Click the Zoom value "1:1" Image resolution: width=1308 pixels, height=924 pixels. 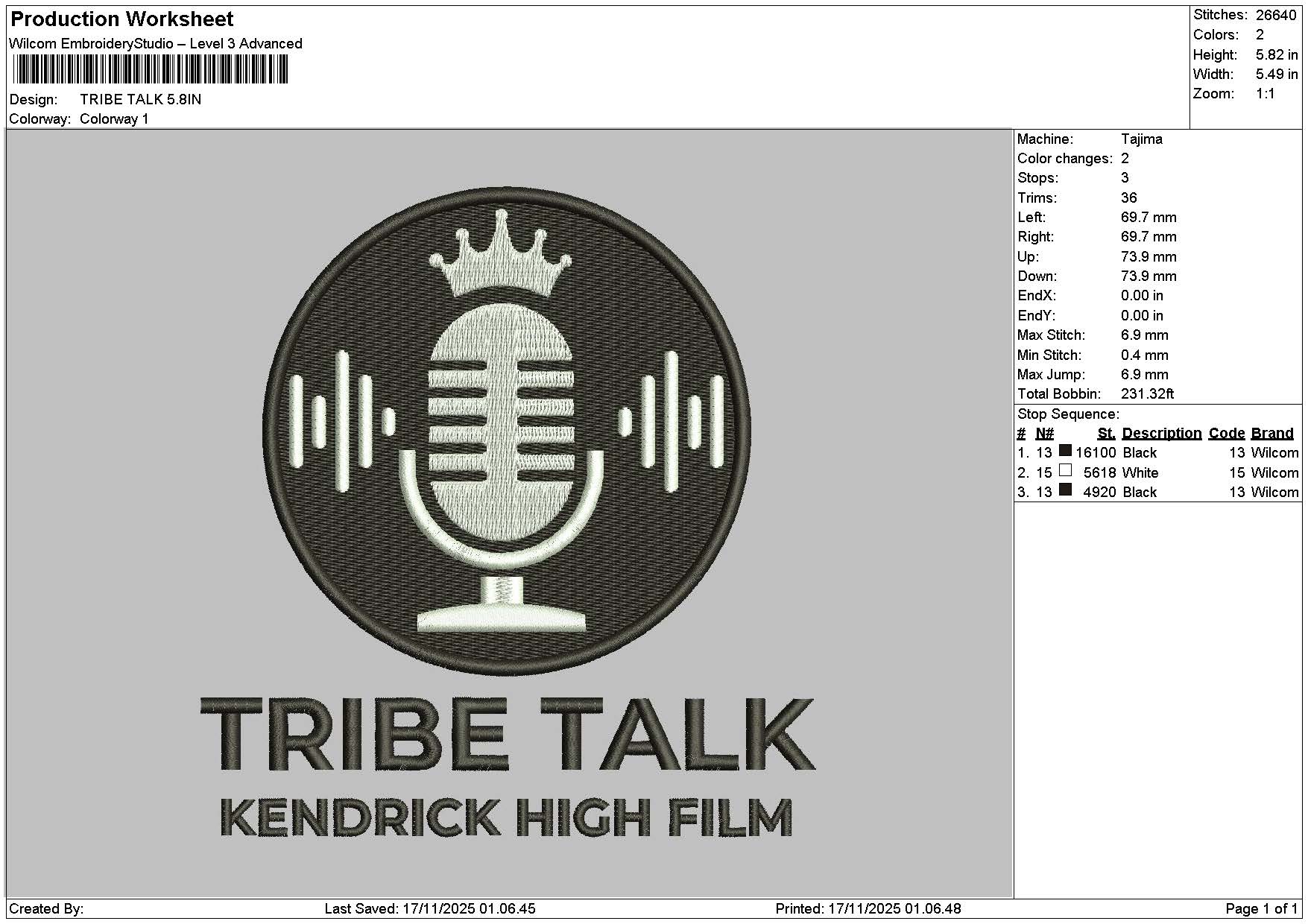1266,93
